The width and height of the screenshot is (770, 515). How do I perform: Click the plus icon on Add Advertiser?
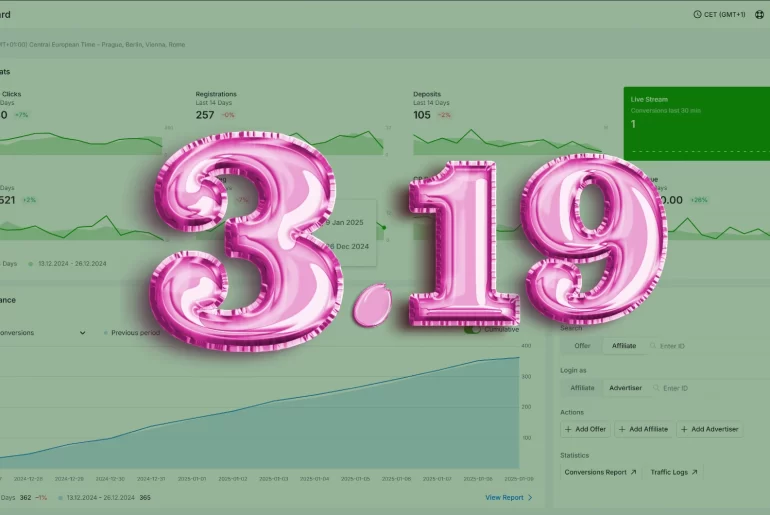coord(684,429)
